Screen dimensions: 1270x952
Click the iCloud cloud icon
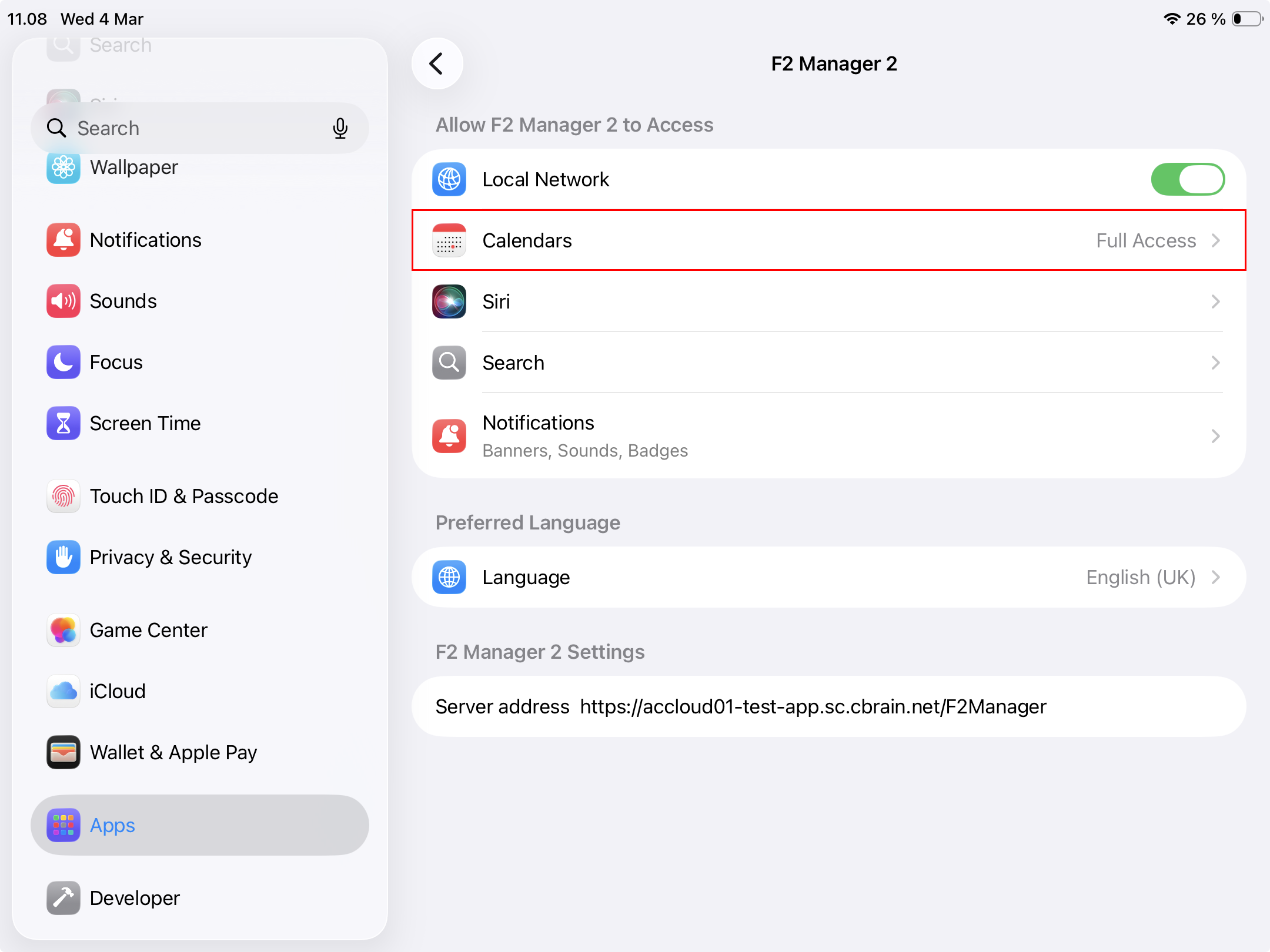(x=63, y=691)
